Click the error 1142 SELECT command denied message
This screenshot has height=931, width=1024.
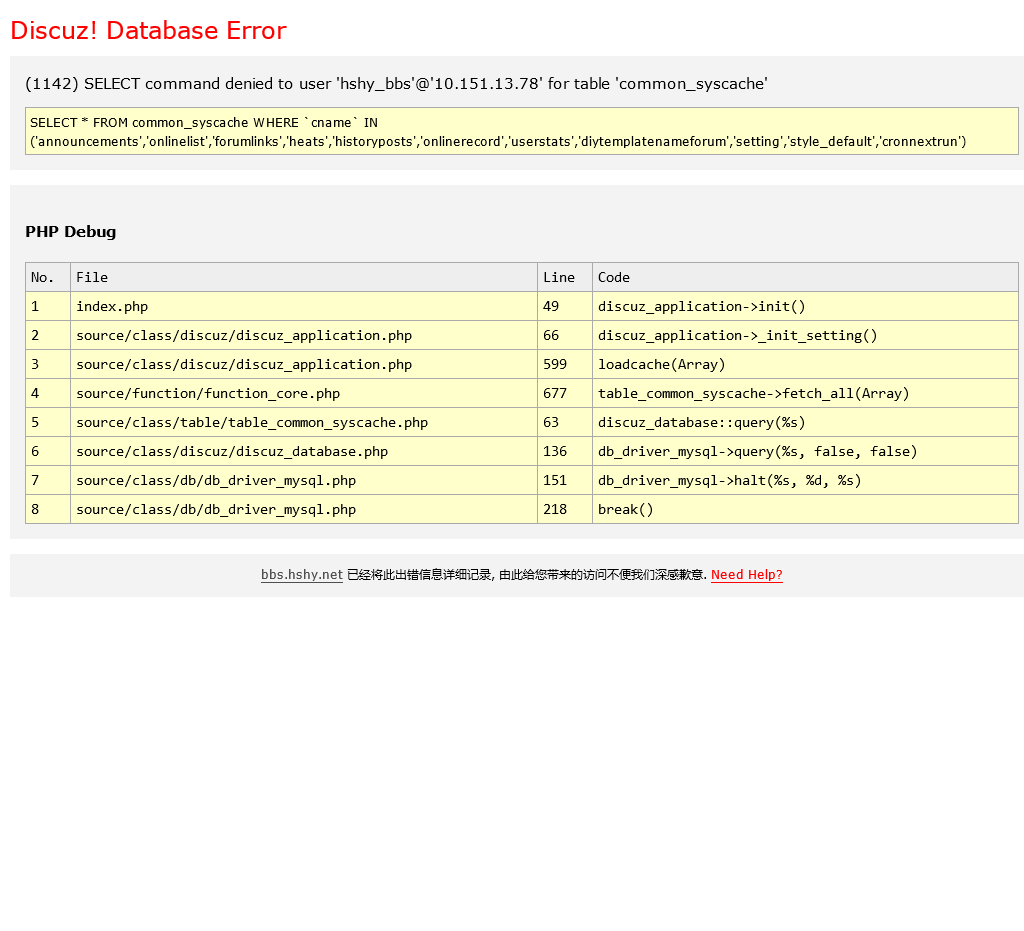click(x=396, y=84)
